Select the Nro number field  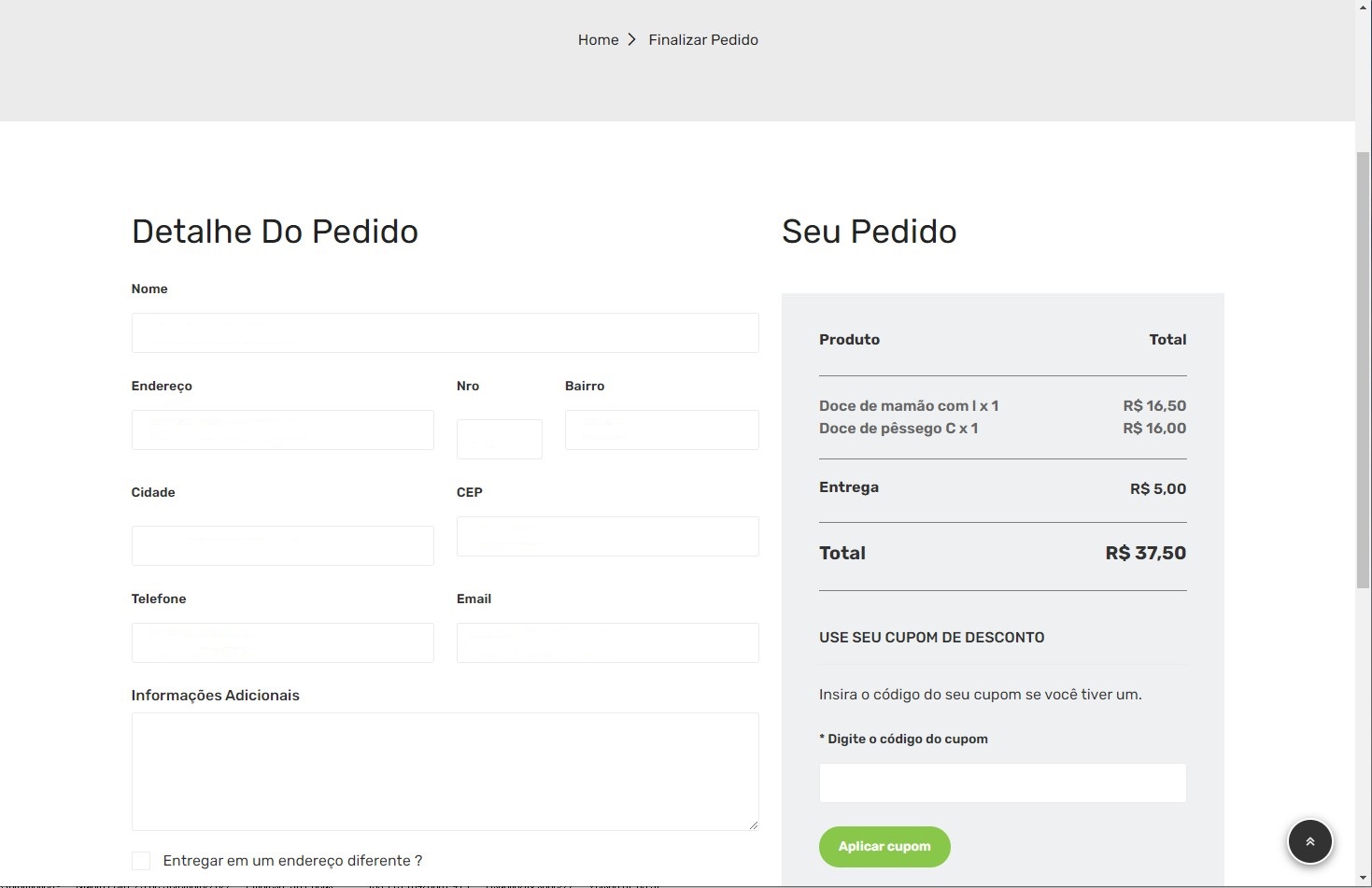(x=499, y=439)
